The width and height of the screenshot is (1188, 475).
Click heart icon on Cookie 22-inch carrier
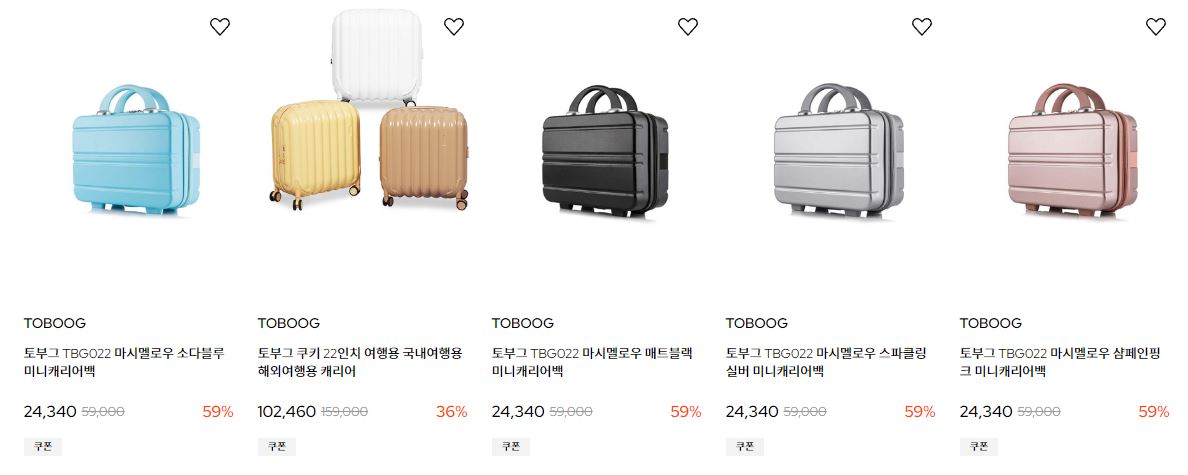(454, 27)
